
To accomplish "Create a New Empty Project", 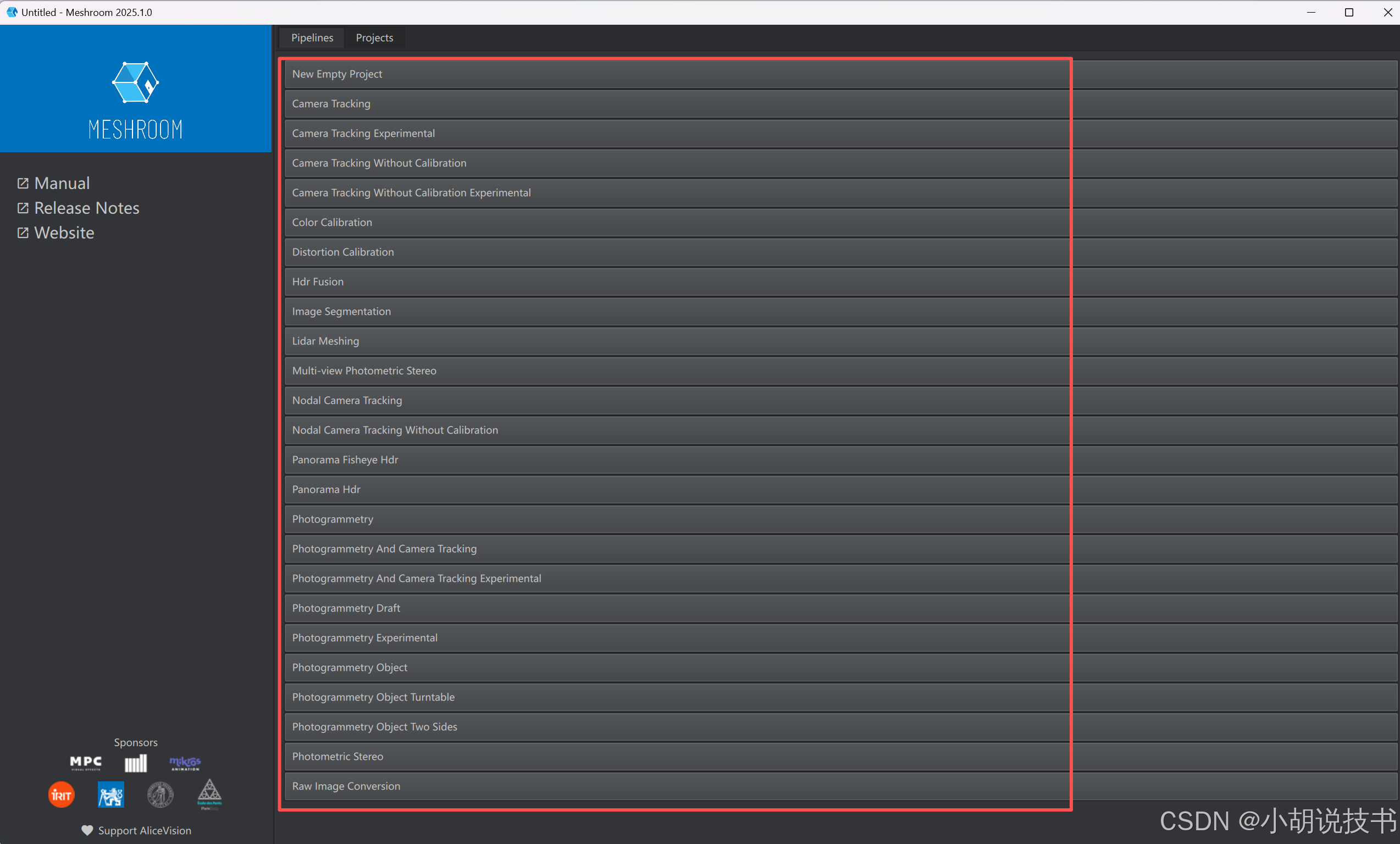I will pos(840,74).
